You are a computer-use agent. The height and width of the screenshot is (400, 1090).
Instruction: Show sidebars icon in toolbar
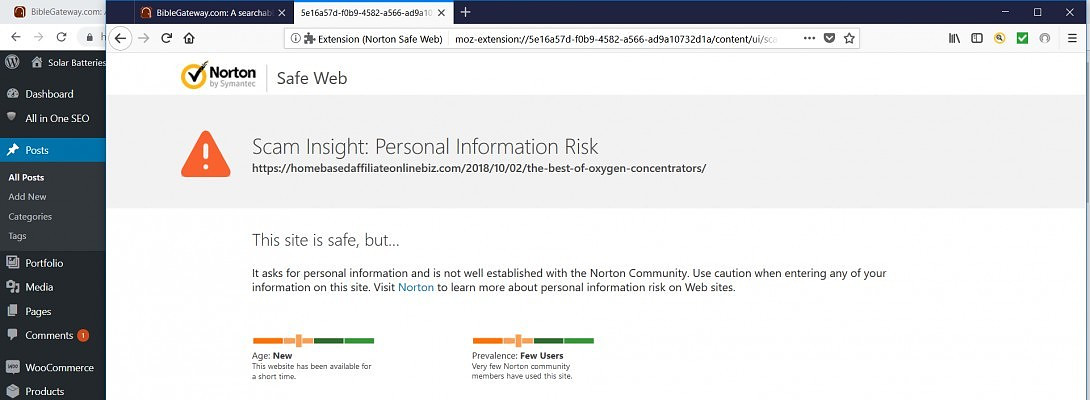(977, 38)
